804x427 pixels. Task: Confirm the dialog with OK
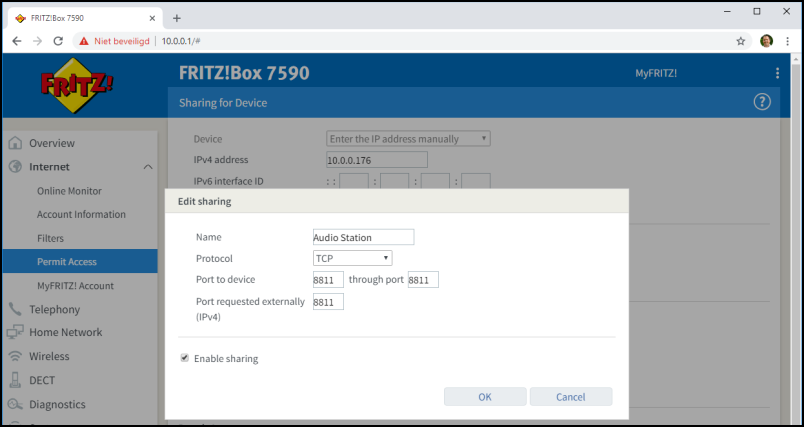485,397
